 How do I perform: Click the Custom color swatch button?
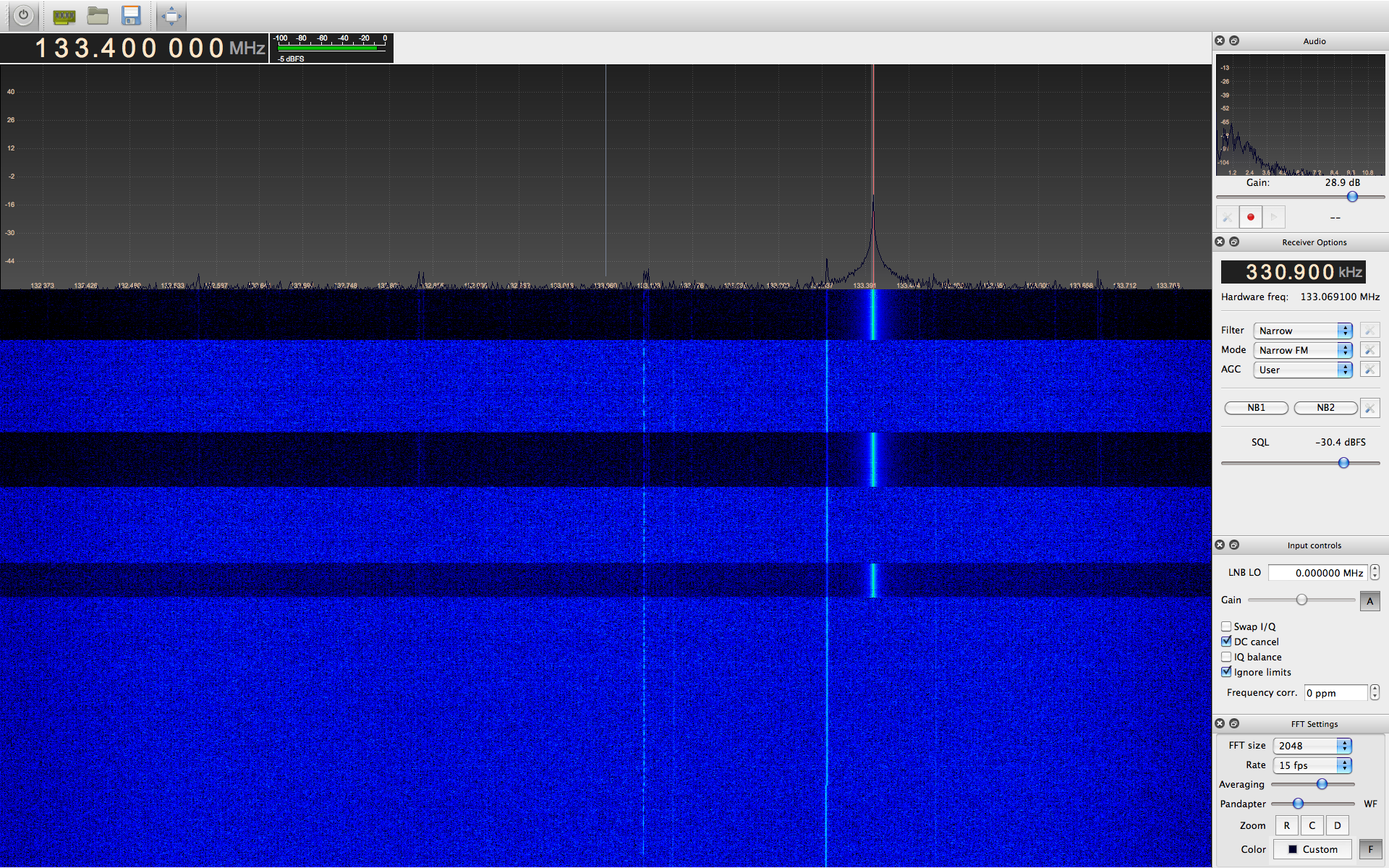(x=1312, y=849)
